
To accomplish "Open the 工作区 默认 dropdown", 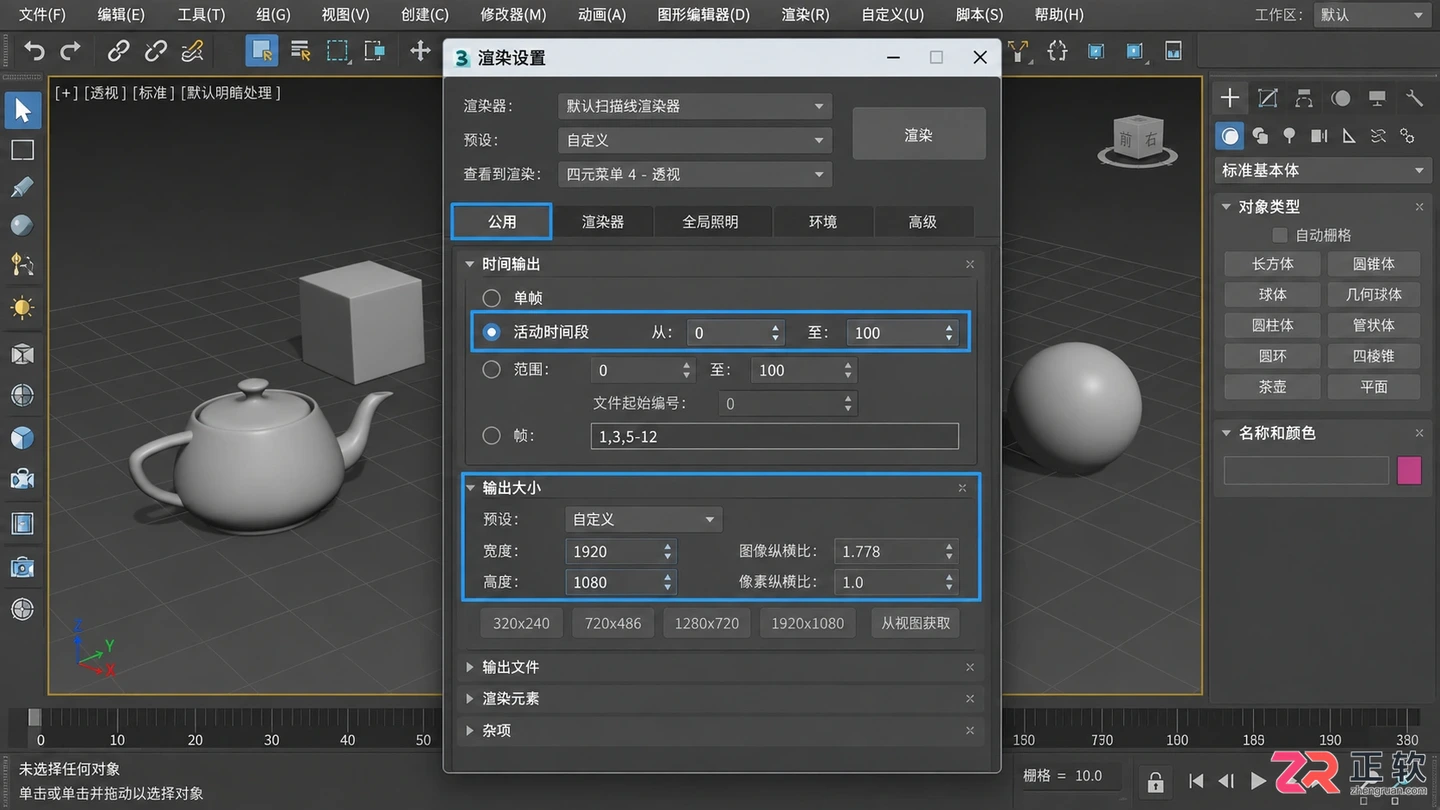I will pyautogui.click(x=1370, y=15).
